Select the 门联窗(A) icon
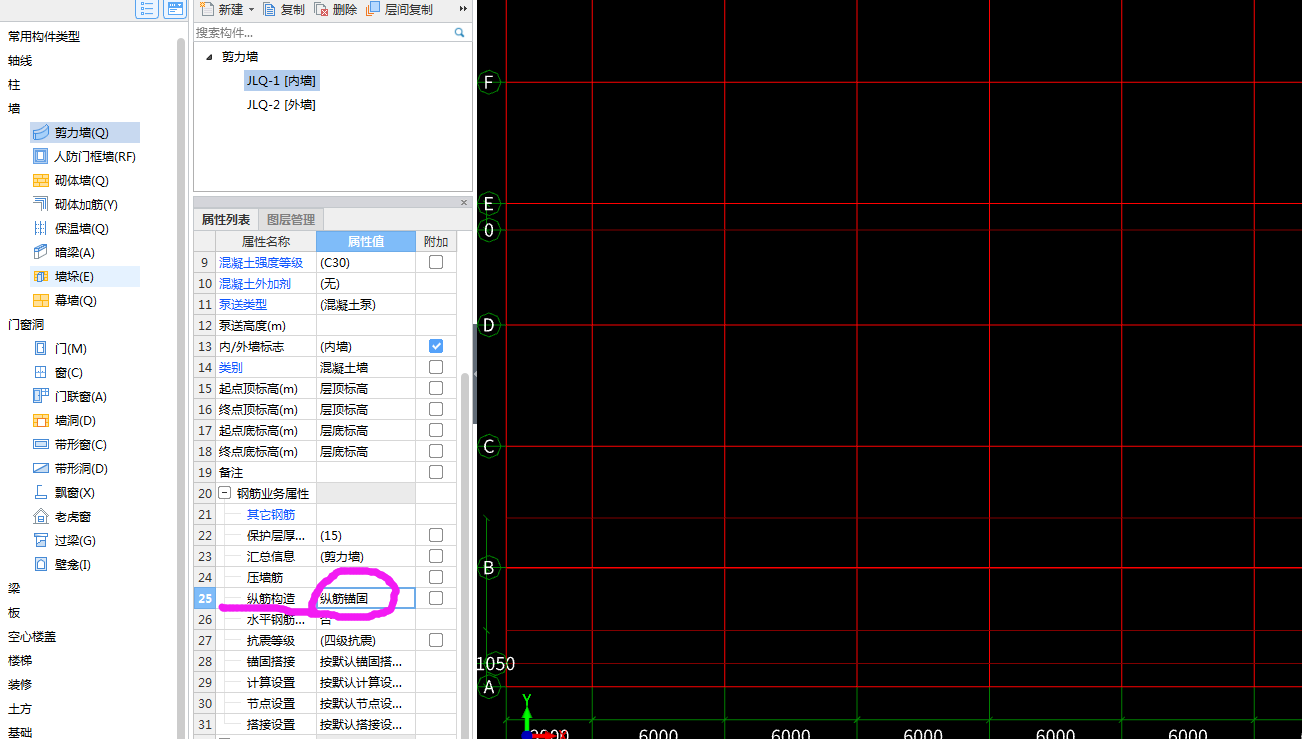Screen dimensions: 1302x739 (x=41, y=396)
